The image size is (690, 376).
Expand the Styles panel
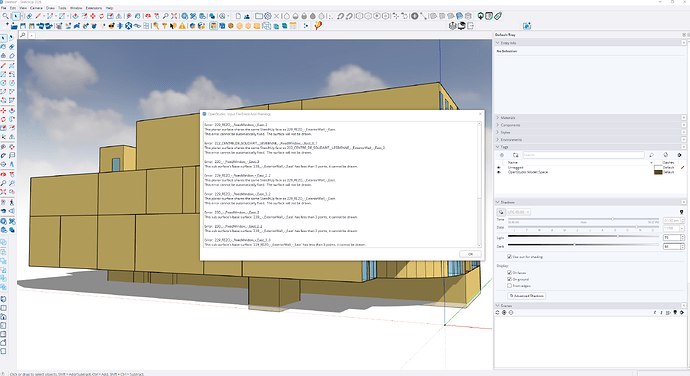(498, 133)
